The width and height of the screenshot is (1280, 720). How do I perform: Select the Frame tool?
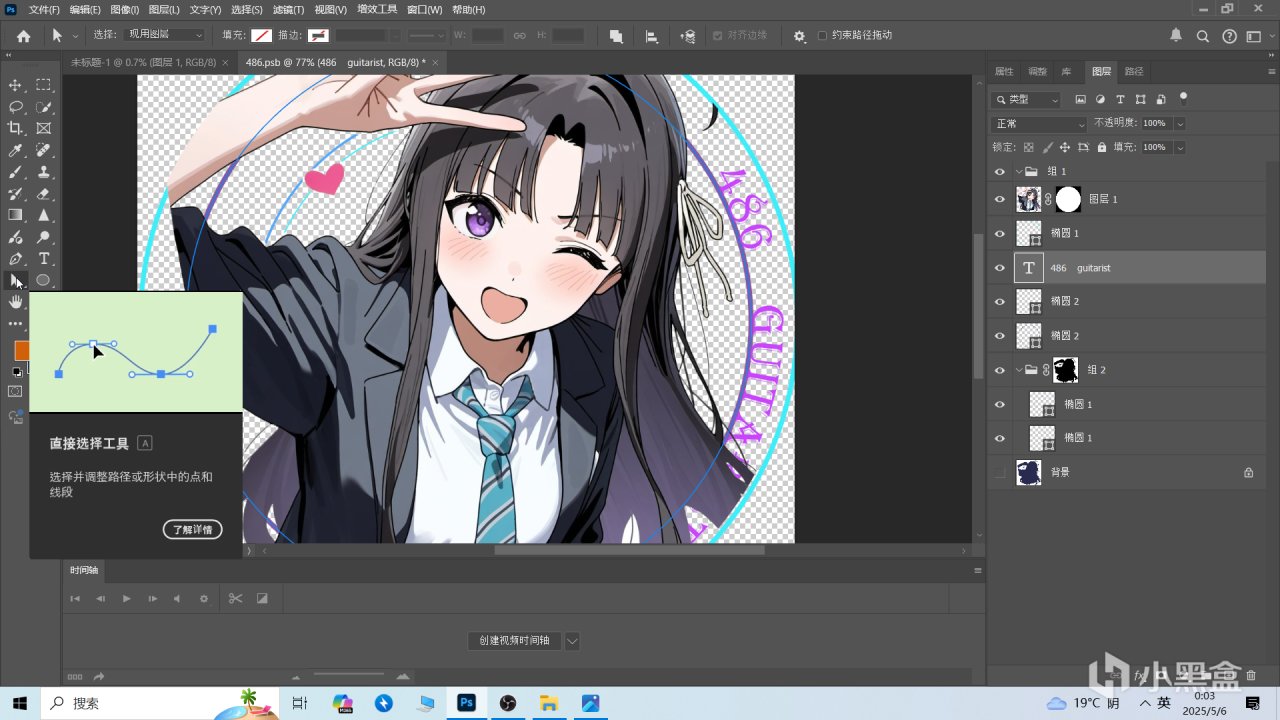point(44,128)
